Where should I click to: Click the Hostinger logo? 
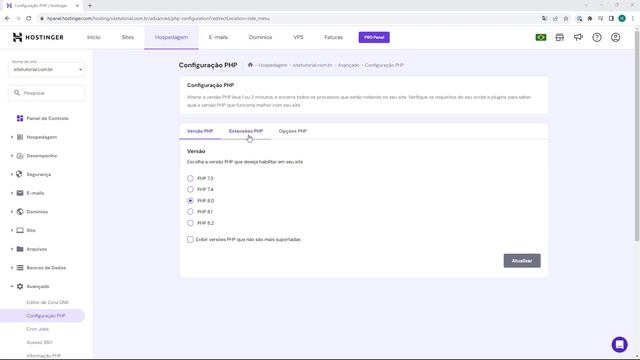[38, 37]
